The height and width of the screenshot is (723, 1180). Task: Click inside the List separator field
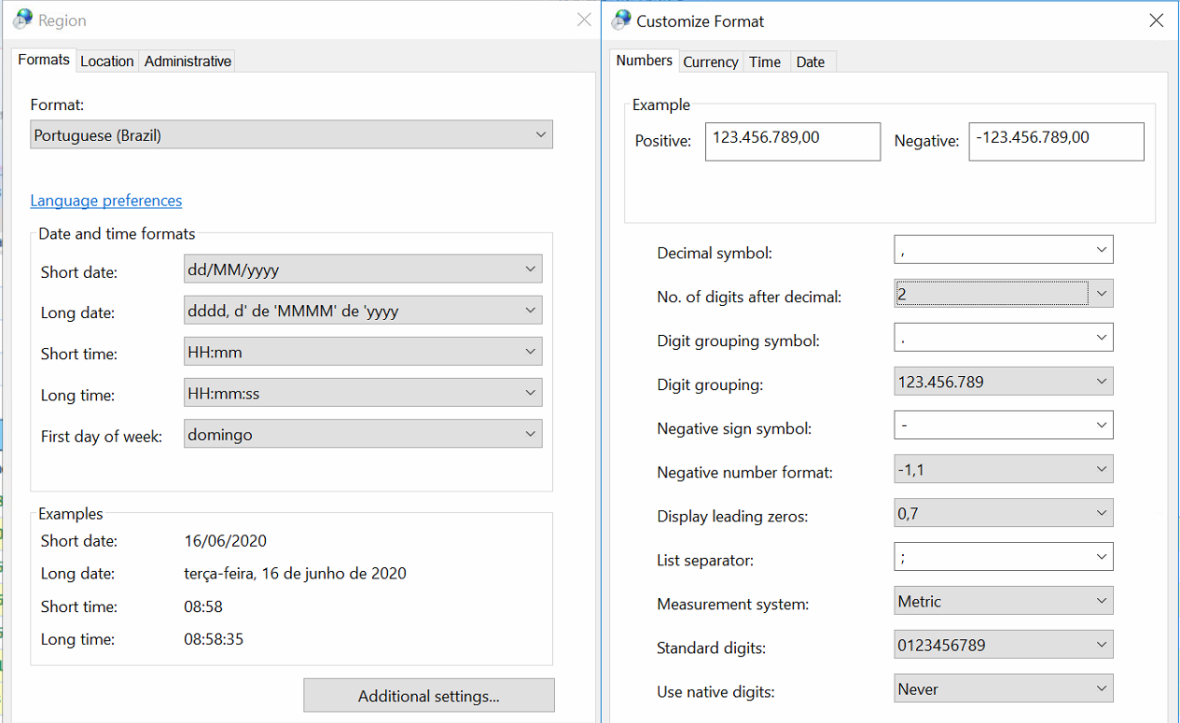pos(990,557)
